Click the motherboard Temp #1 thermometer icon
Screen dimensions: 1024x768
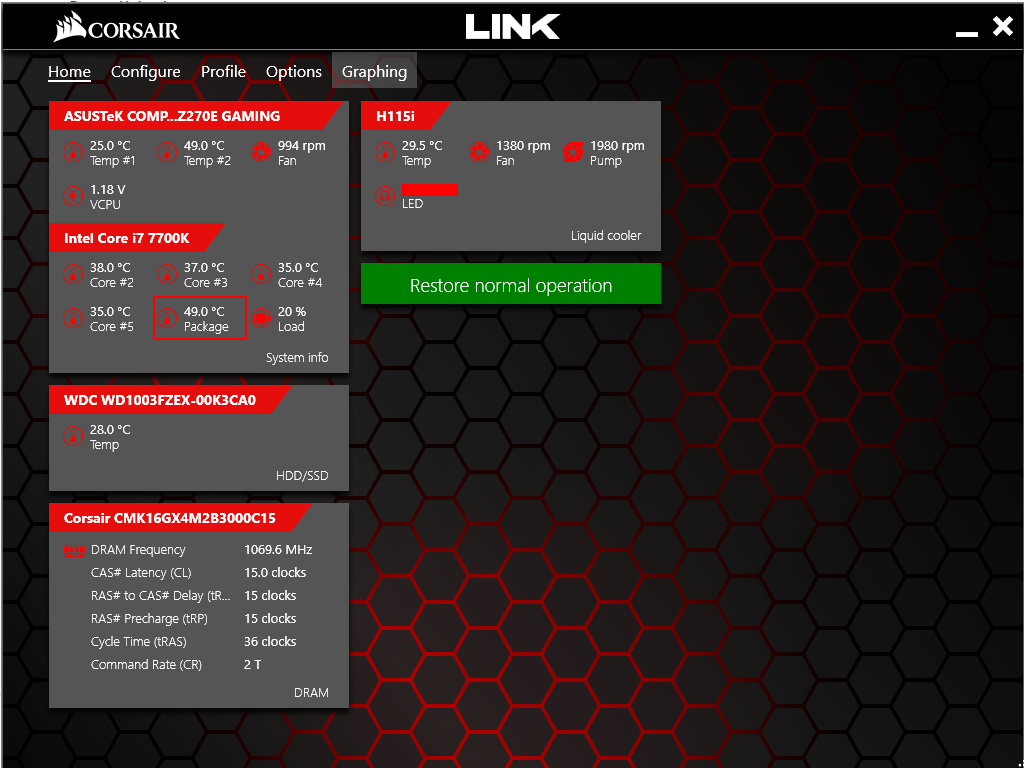[x=73, y=153]
